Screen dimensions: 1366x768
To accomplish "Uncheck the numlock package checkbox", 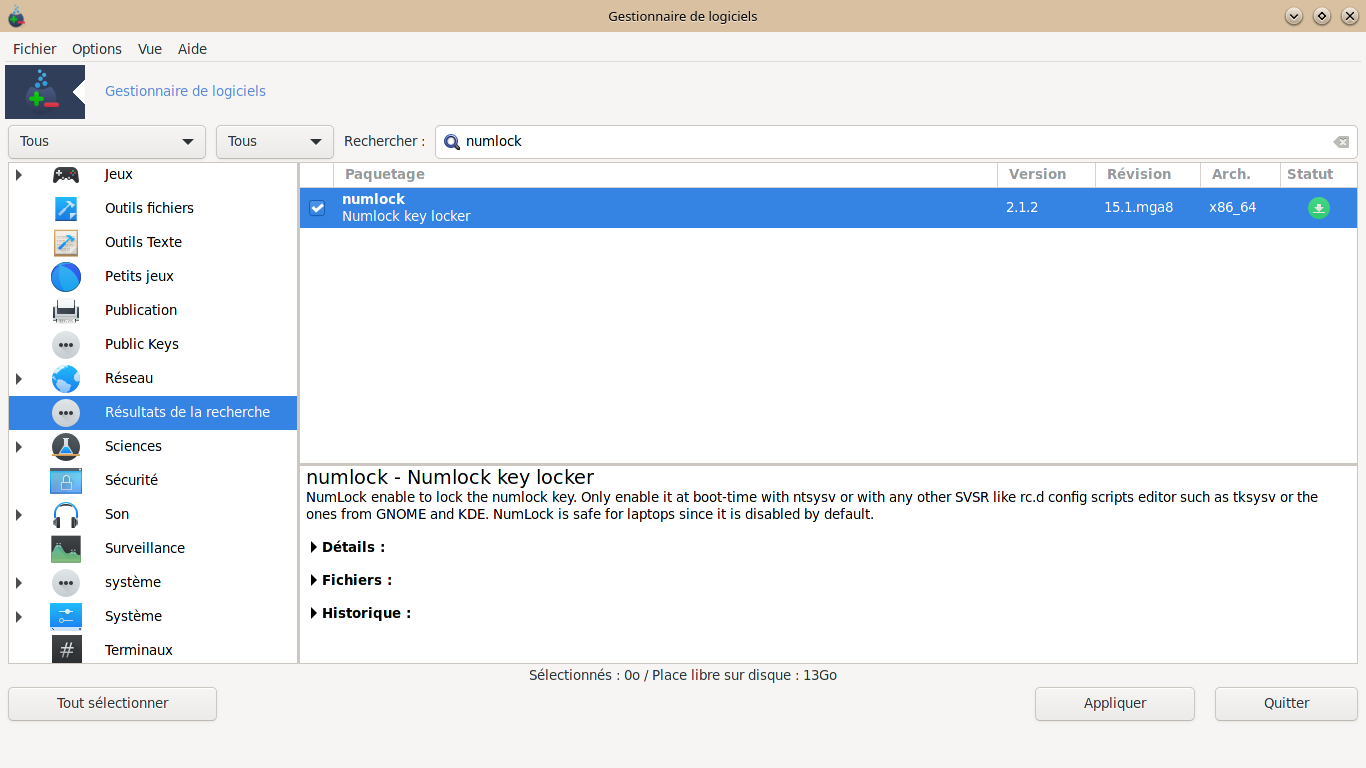I will pyautogui.click(x=317, y=208).
